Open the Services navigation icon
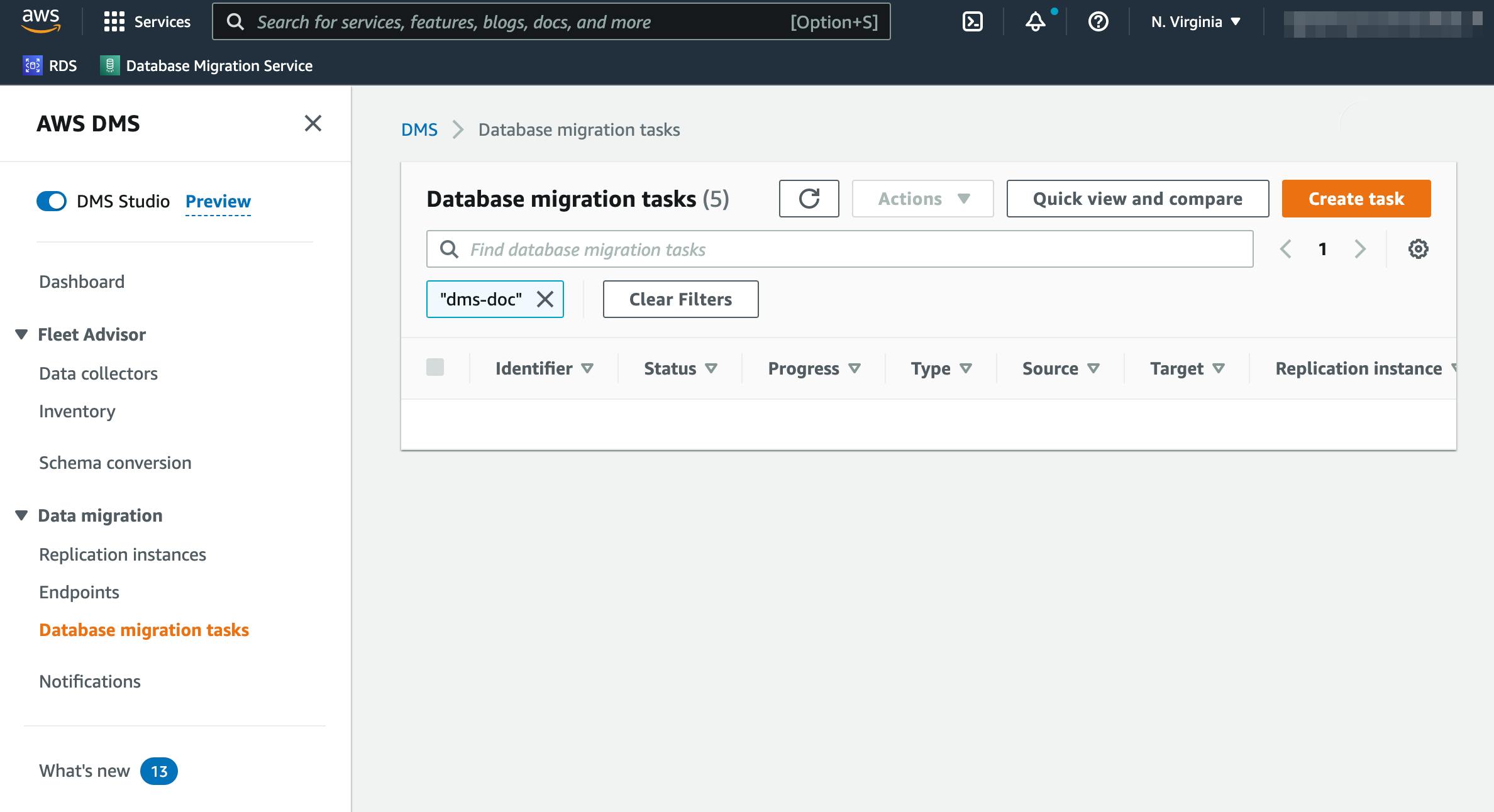This screenshot has width=1494, height=812. pyautogui.click(x=114, y=21)
